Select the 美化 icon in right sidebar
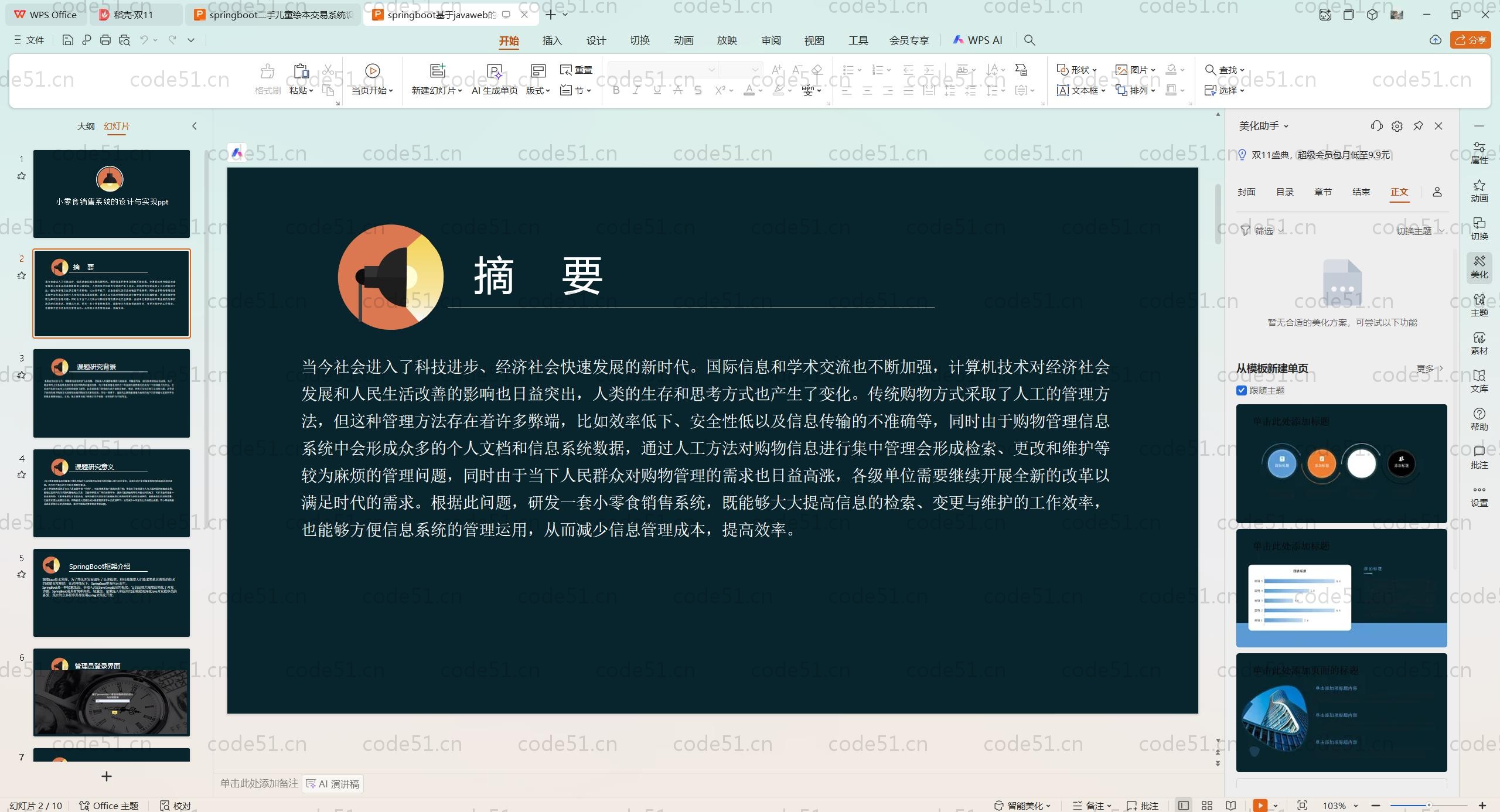The image size is (1500, 812). coord(1479,267)
